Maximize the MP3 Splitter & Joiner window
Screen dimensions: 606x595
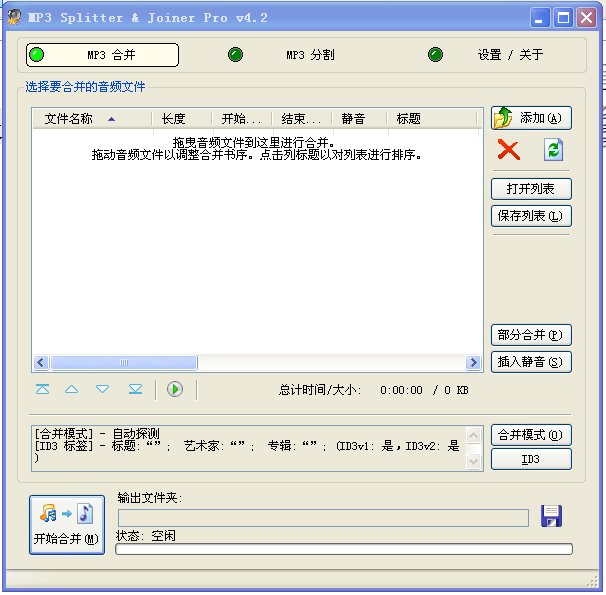(x=563, y=18)
